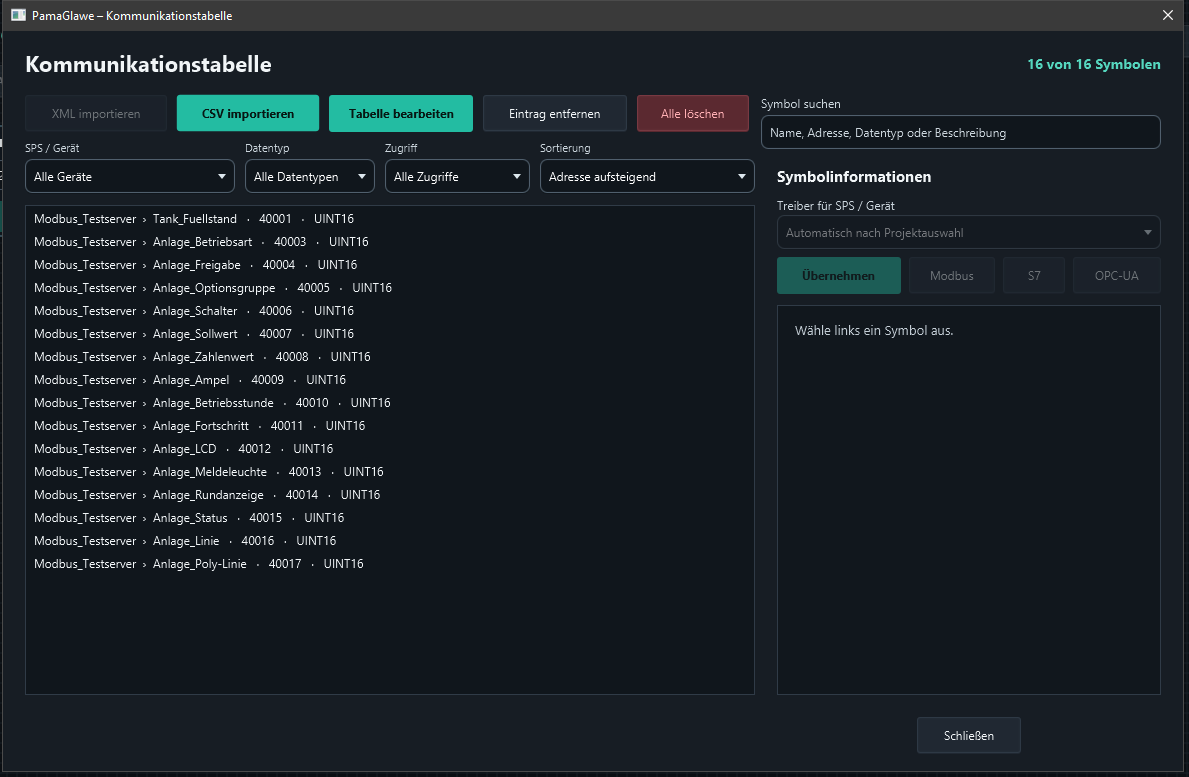This screenshot has height=777, width=1189.
Task: Select the Anlage_Betriebsart 40003 row
Action: pyautogui.click(x=390, y=242)
